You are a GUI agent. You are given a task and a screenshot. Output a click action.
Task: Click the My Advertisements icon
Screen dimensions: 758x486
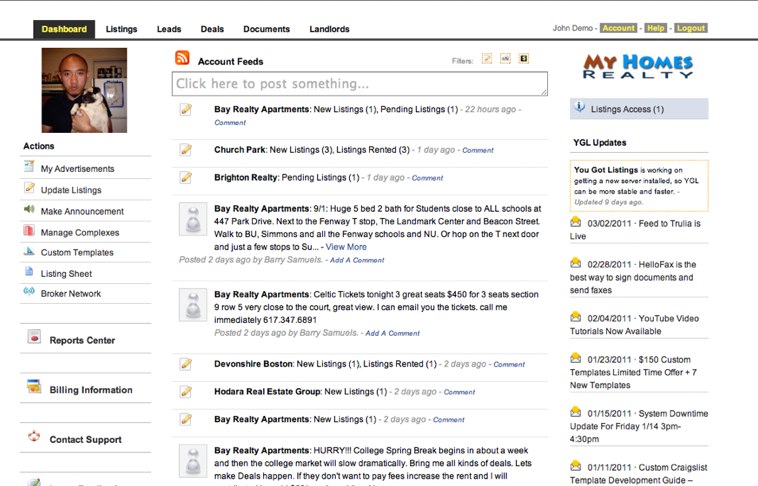[x=29, y=167]
